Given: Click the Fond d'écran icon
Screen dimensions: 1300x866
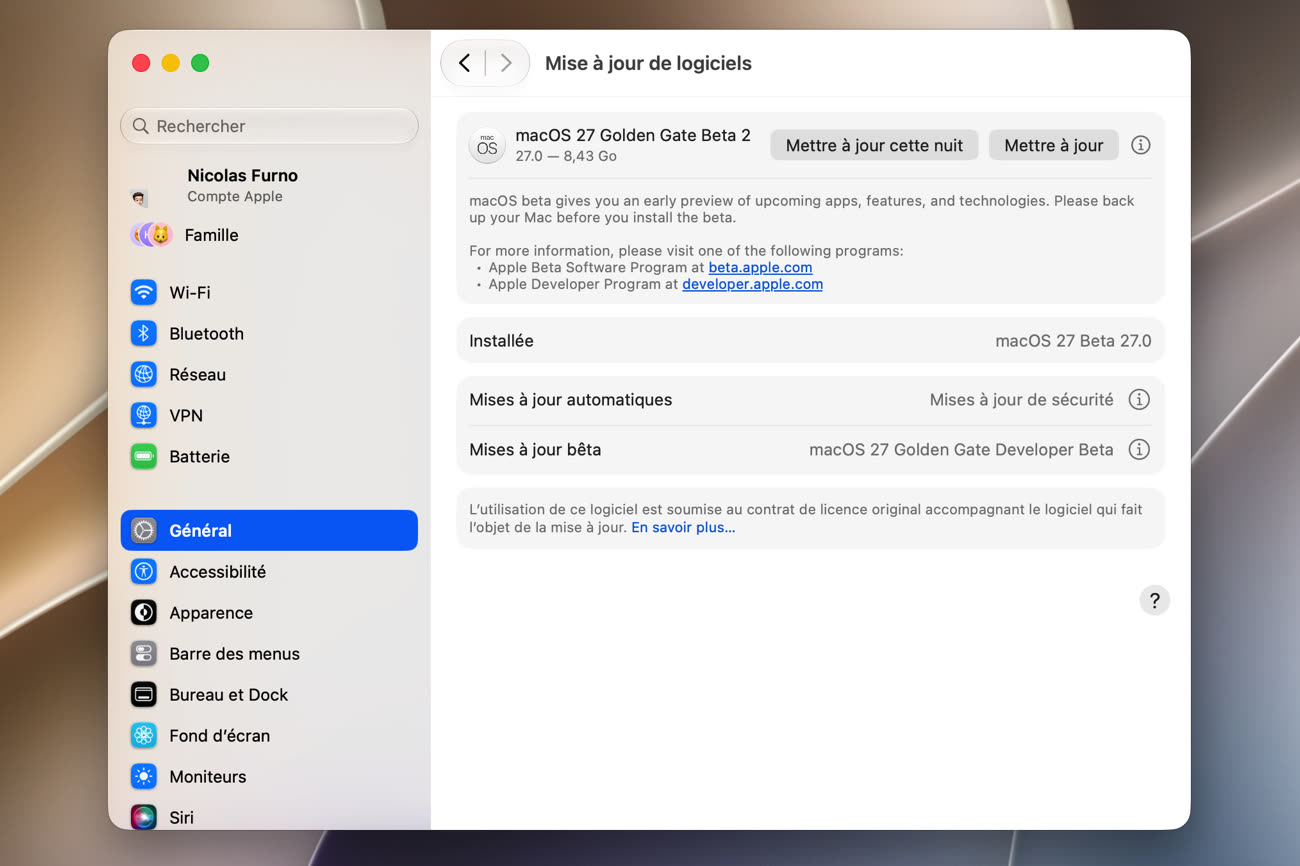Looking at the screenshot, I should pyautogui.click(x=144, y=735).
